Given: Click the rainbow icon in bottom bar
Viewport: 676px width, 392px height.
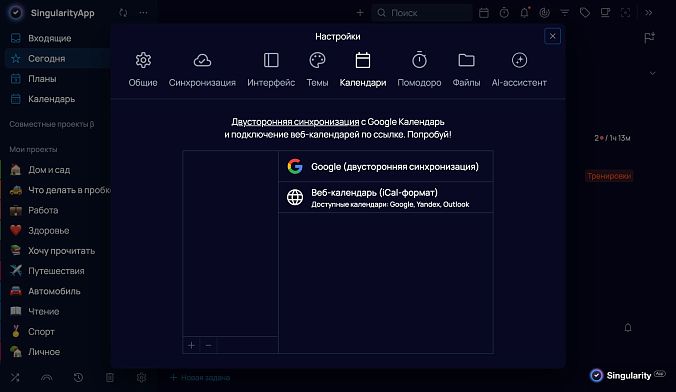Looking at the screenshot, I should (47, 378).
